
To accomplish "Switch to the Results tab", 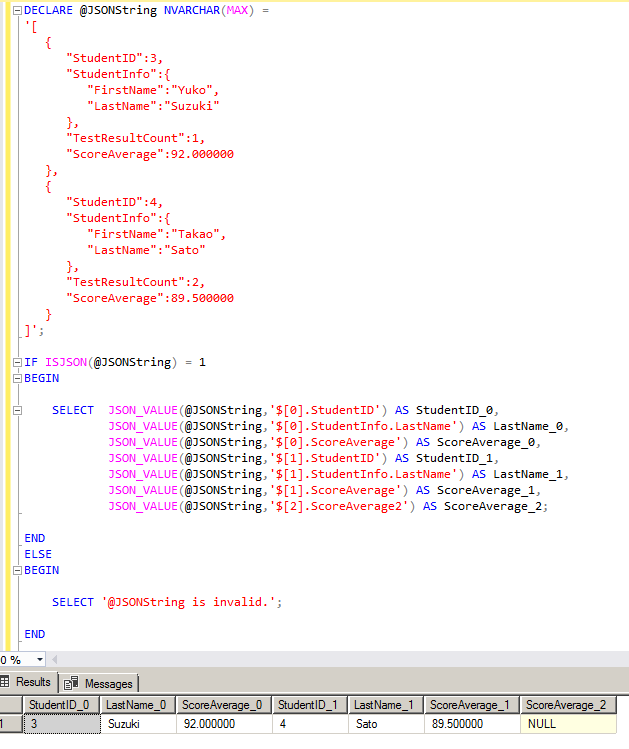I will 33,682.
